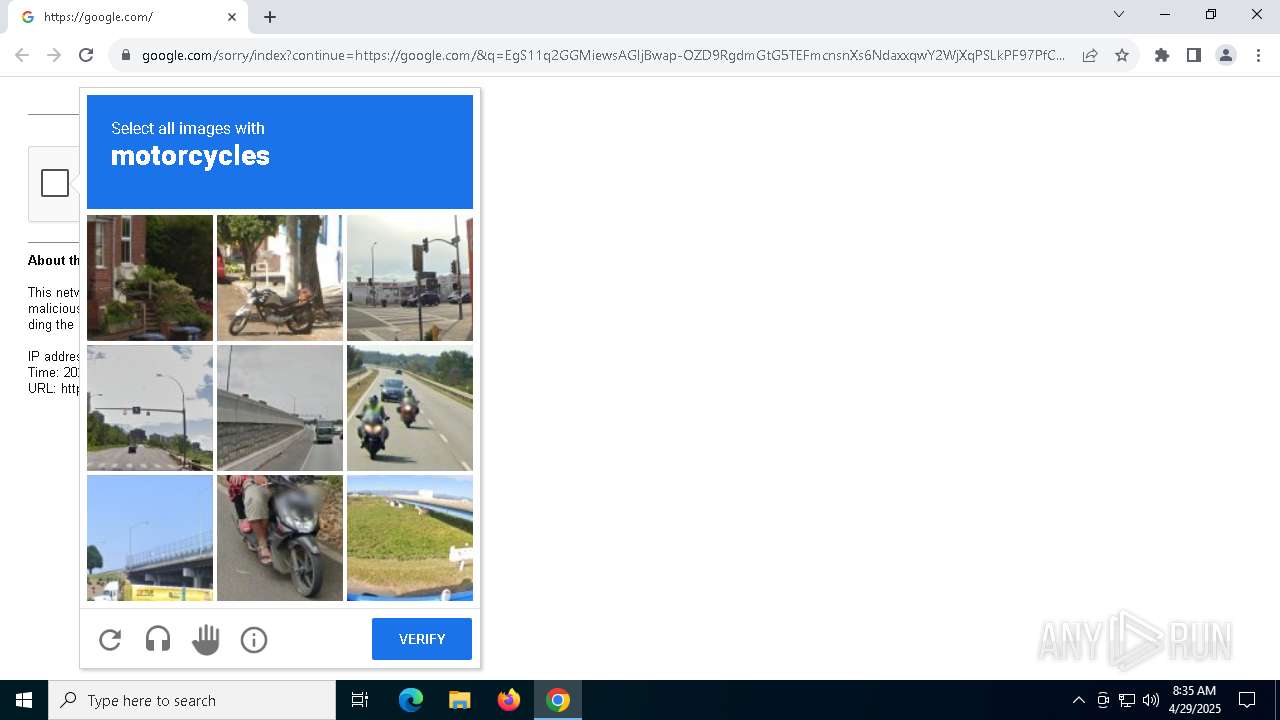Screen dimensions: 1280x720
Task: Select the highway retaining wall image tile
Action: coord(280,408)
